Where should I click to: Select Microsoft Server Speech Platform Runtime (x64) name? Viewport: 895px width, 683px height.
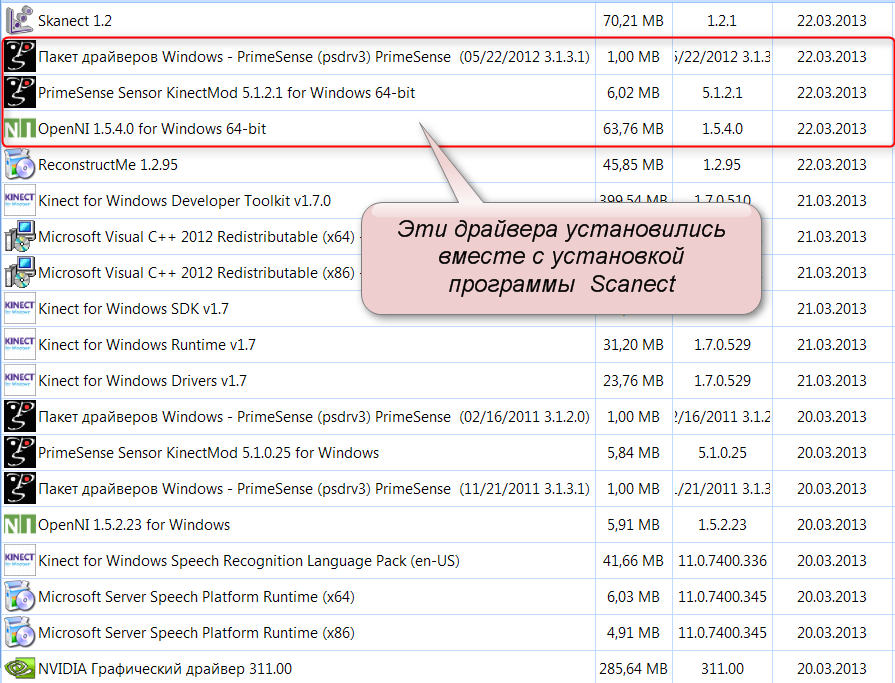click(196, 596)
